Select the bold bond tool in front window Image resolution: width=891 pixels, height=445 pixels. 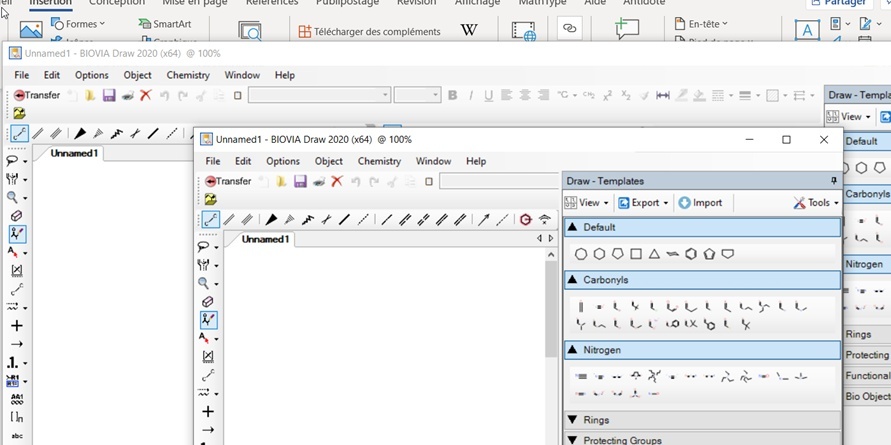pyautogui.click(x=344, y=219)
